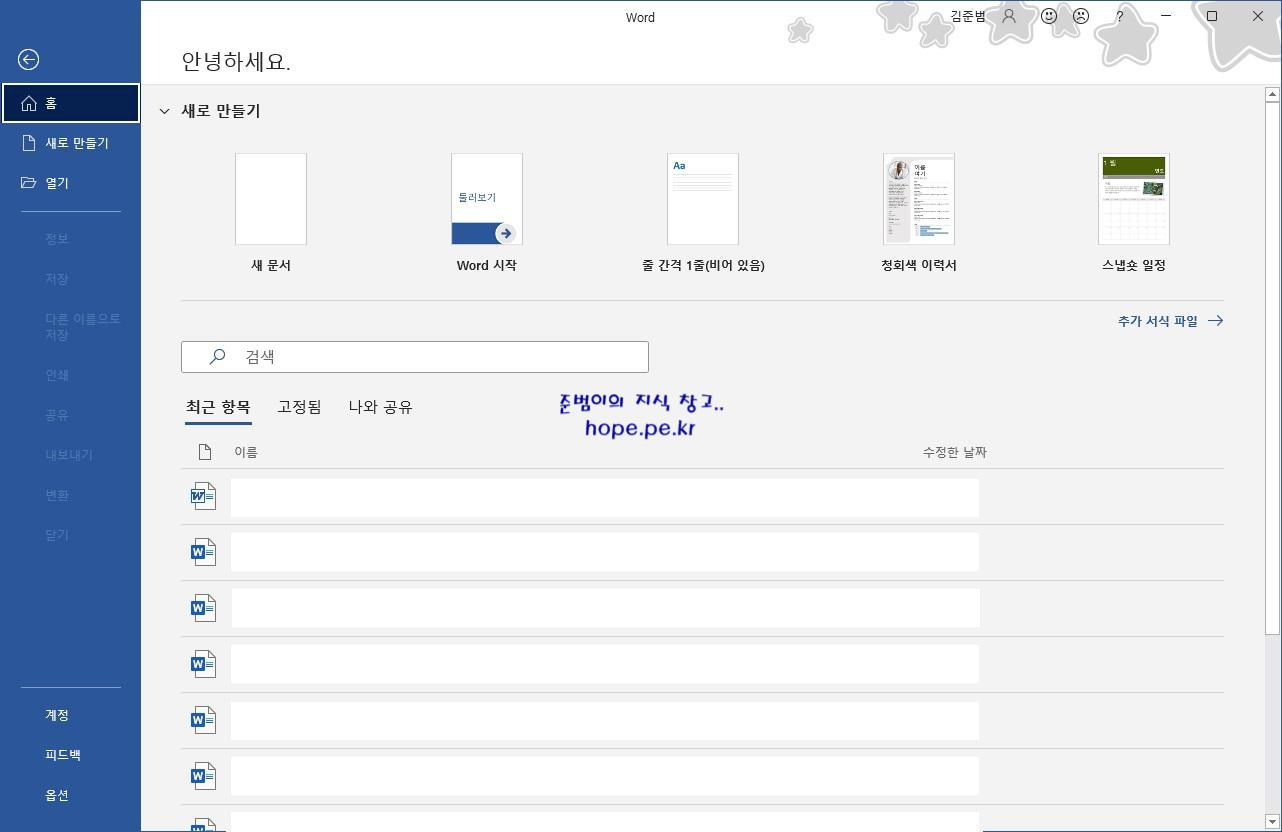Open the Word 시작 tour template
Viewport: 1282px width, 832px height.
pyautogui.click(x=487, y=212)
